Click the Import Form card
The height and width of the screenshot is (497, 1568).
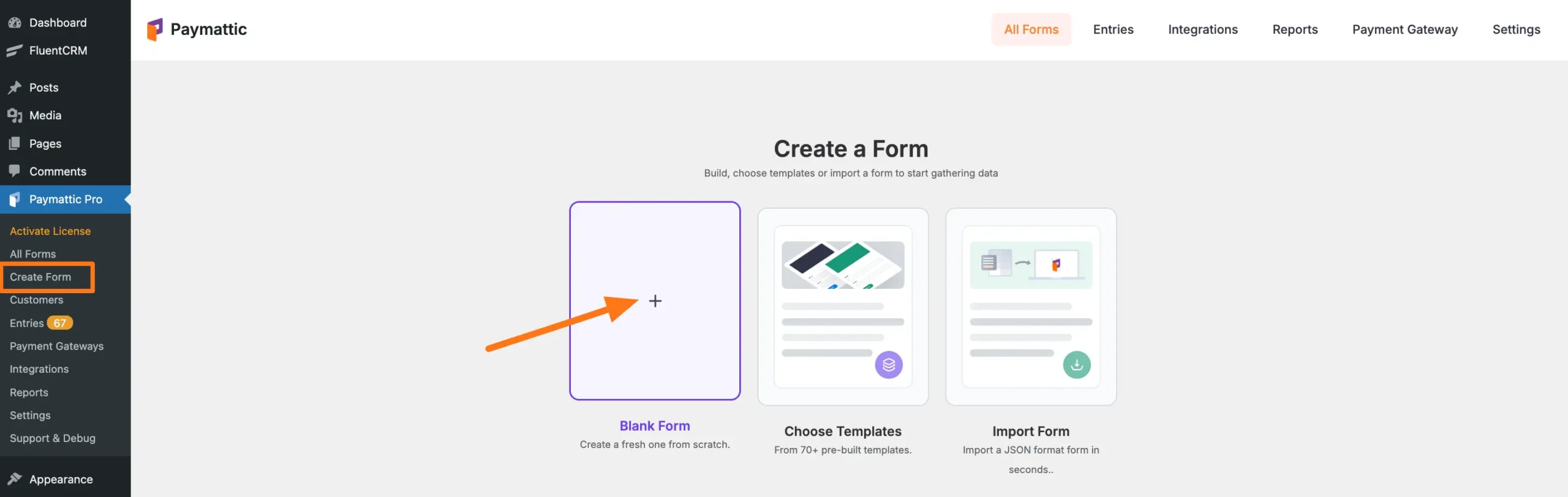[x=1030, y=306]
